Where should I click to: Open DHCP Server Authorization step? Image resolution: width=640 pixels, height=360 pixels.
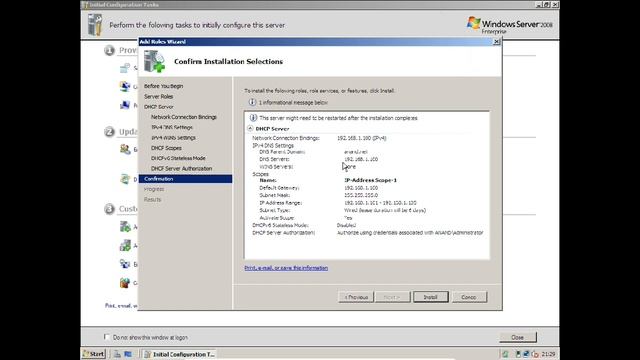[181, 169]
